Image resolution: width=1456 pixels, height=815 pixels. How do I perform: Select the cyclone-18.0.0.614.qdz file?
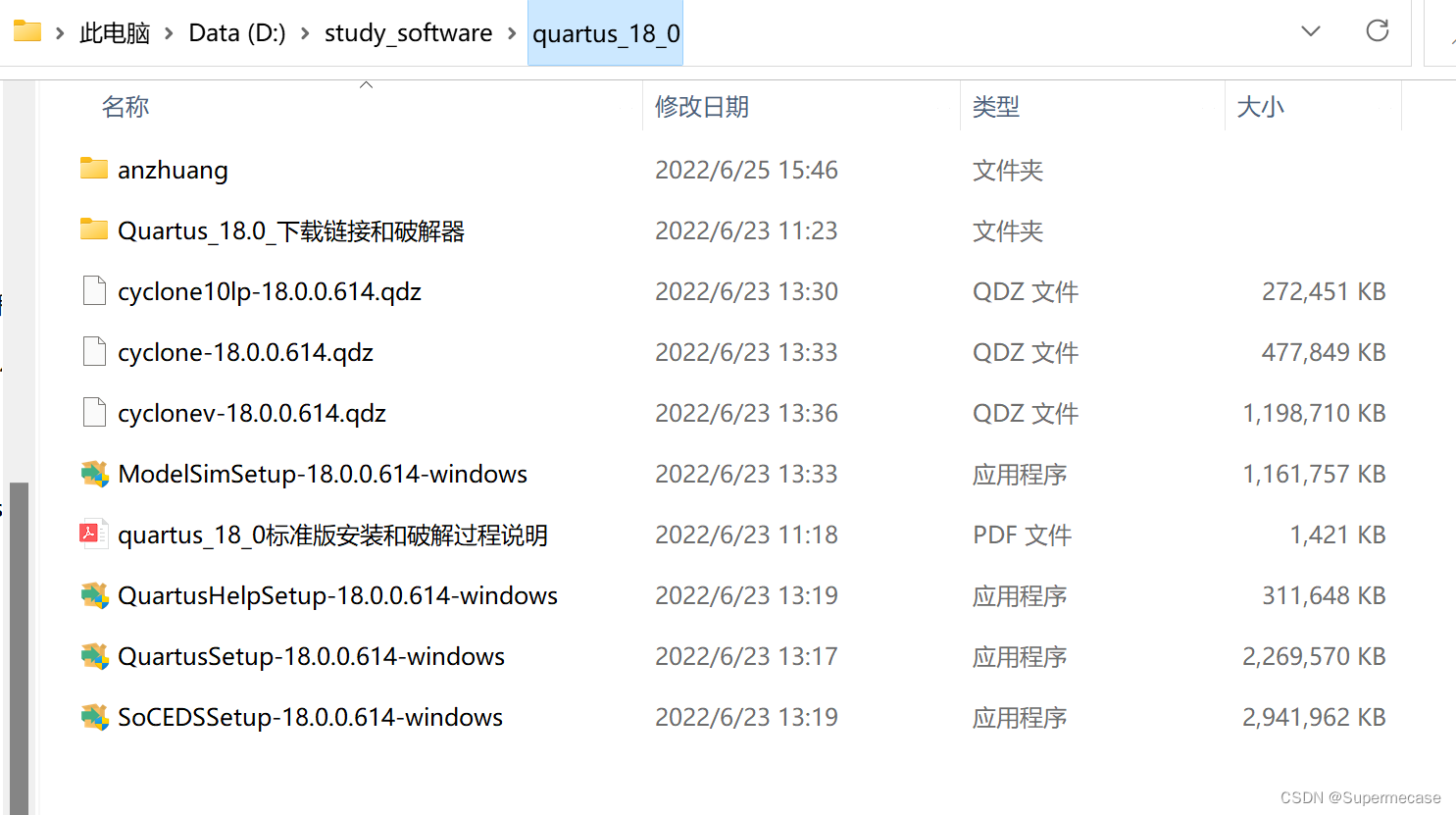[245, 352]
